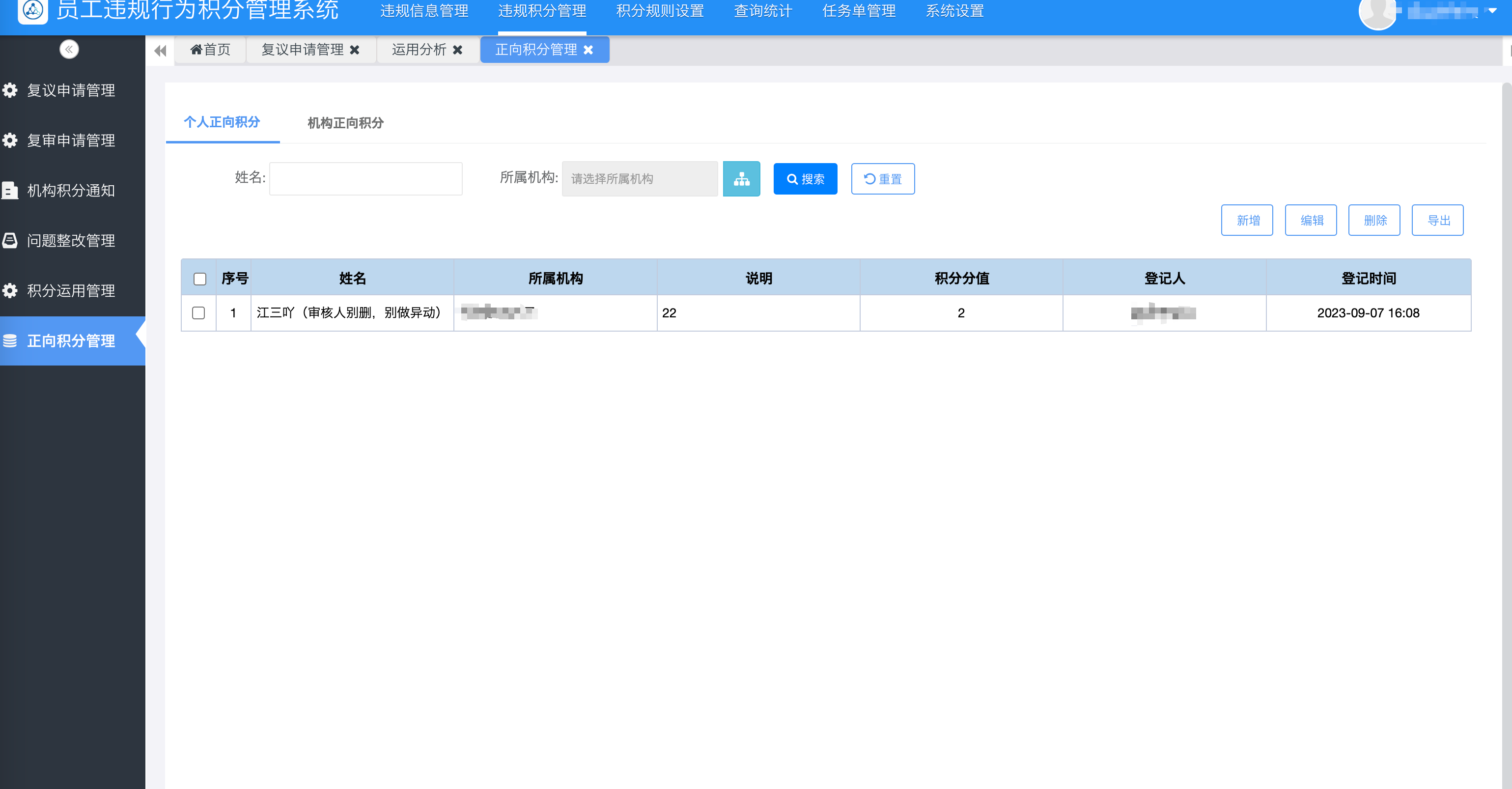Click the 删除 delete button

tap(1374, 220)
